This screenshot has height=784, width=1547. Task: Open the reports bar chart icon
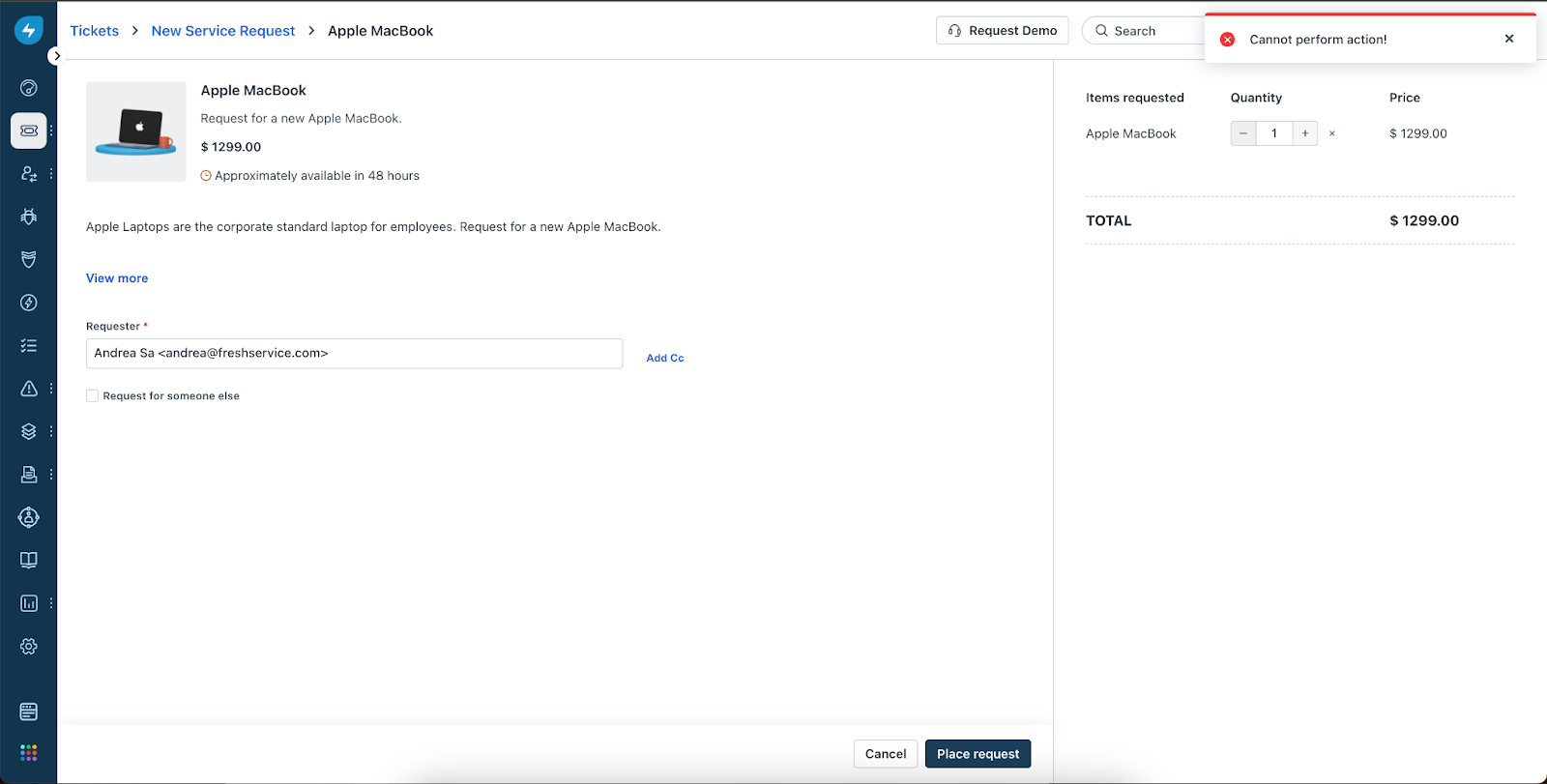point(29,603)
